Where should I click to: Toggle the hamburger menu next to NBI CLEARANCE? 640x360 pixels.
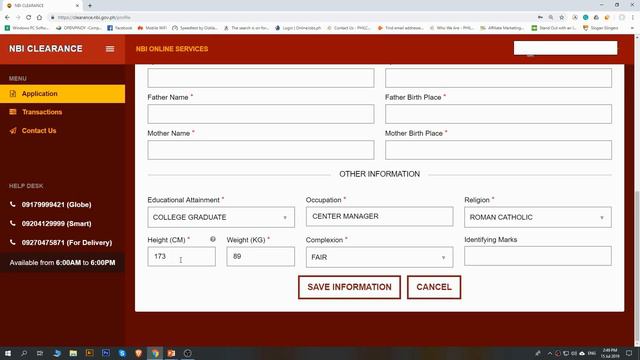[110, 49]
